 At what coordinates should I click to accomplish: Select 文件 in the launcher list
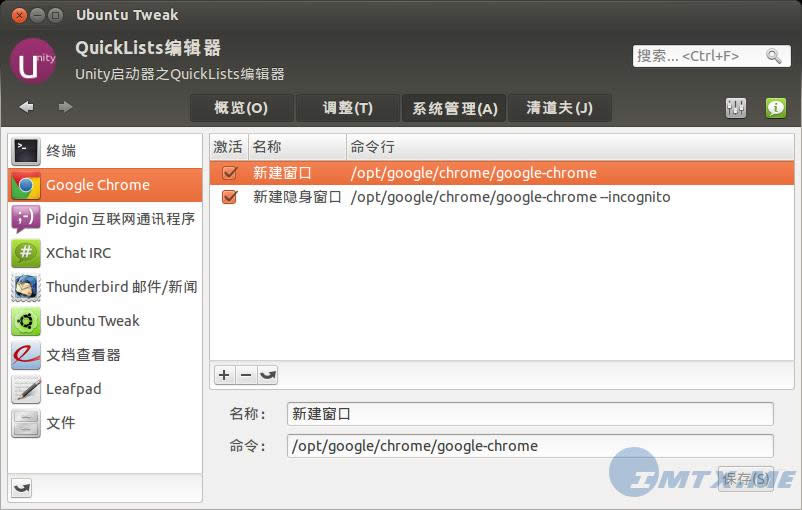click(x=105, y=424)
